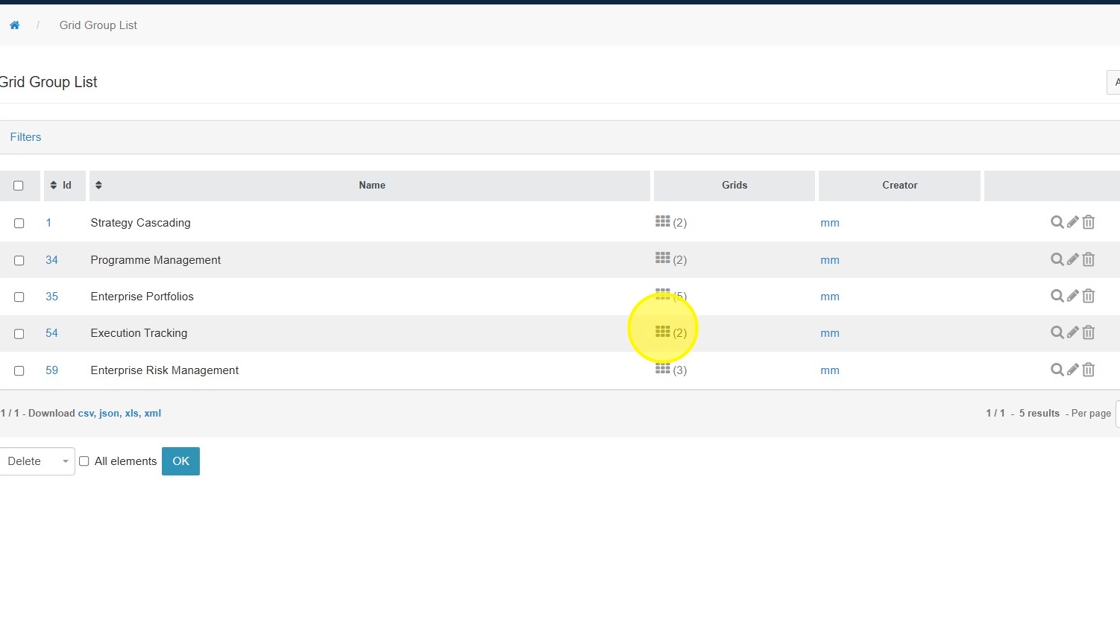Screen dimensions: 1120x626
Task: Open Id 54 link
Action: point(51,333)
